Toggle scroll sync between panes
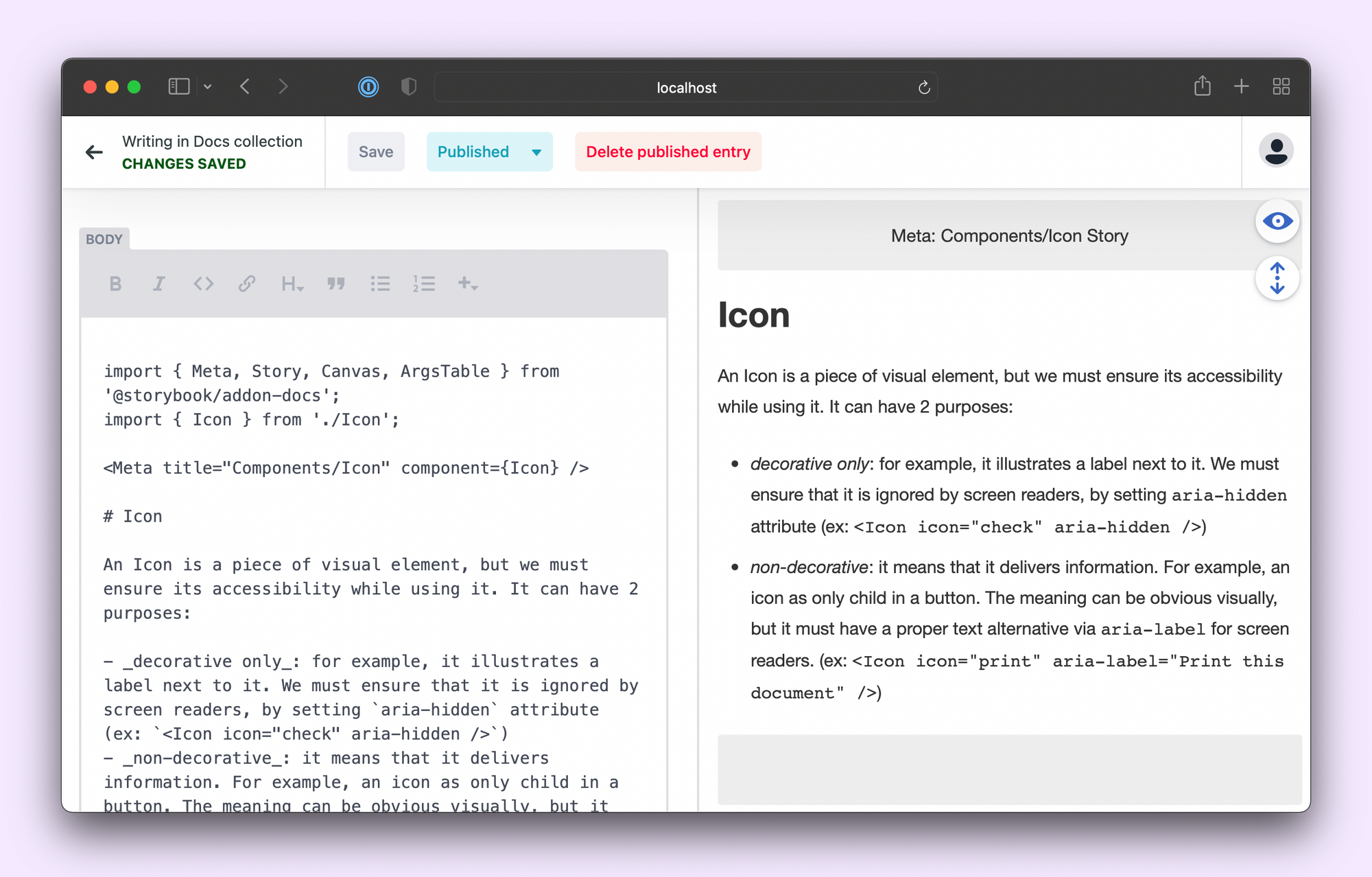Viewport: 1372px width, 877px height. (x=1277, y=278)
